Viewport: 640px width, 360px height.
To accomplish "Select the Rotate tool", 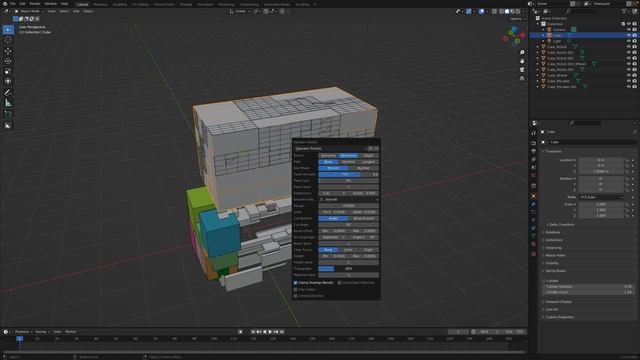I will coord(8,61).
